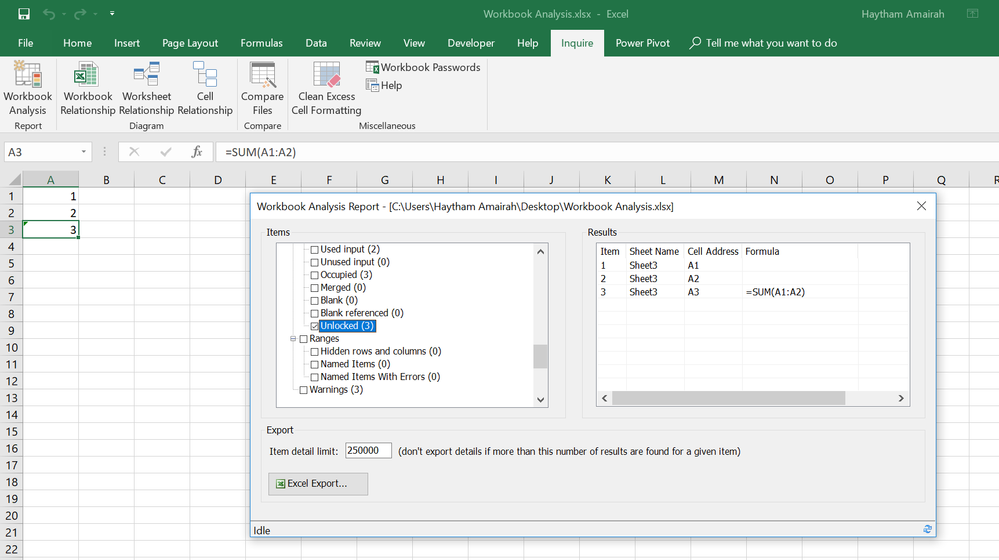Switch to the Page Layout tab
This screenshot has height=560, width=999.
190,43
